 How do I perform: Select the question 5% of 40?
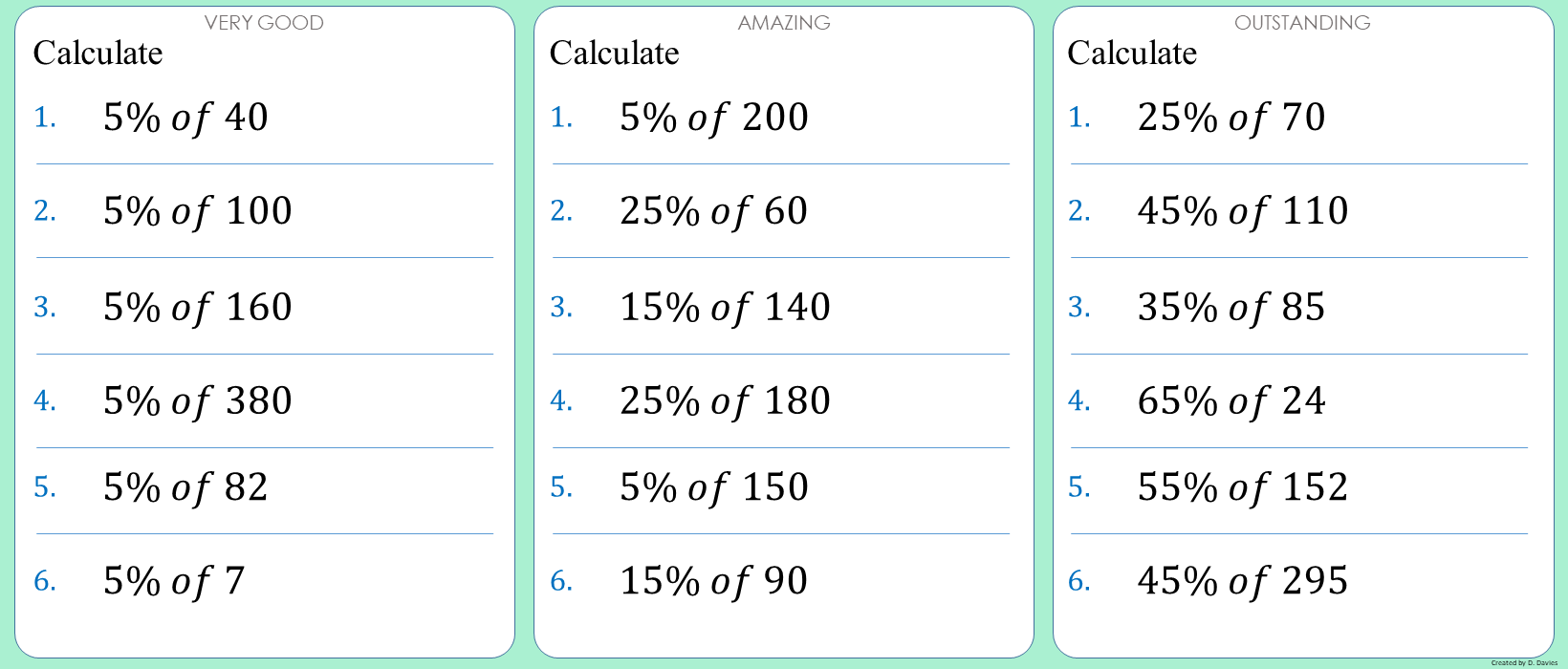click(185, 118)
